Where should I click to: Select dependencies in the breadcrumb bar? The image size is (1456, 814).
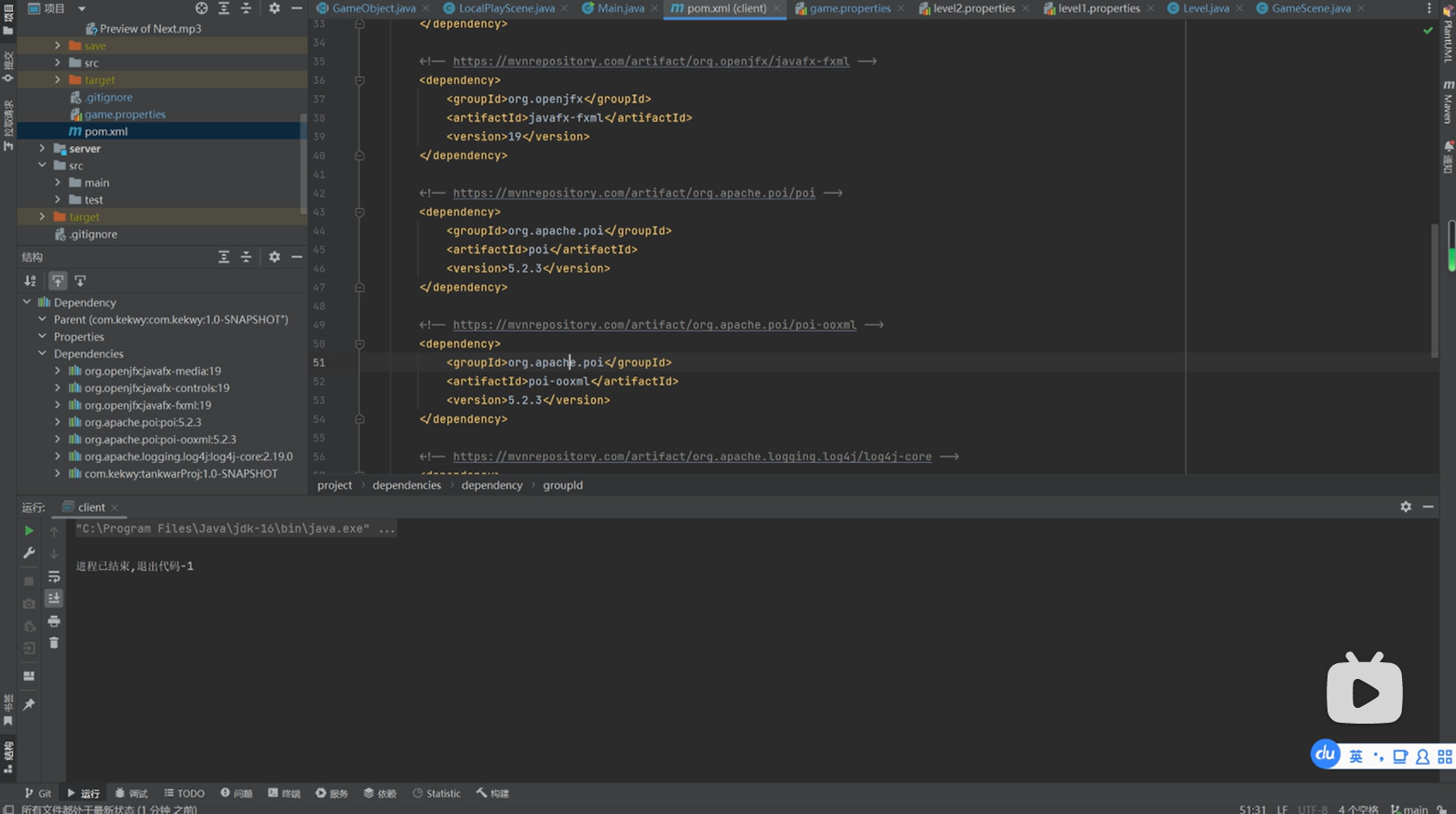(406, 485)
